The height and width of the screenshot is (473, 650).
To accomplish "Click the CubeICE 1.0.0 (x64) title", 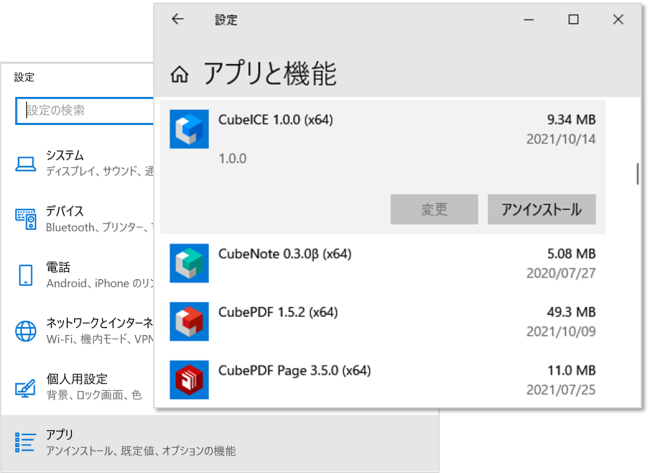I will tap(276, 120).
